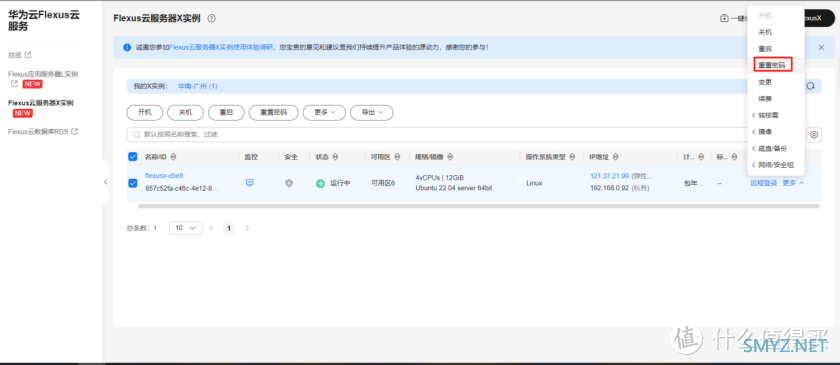
Task: Open the flexusx-ebe8 instance name link
Action: click(164, 176)
